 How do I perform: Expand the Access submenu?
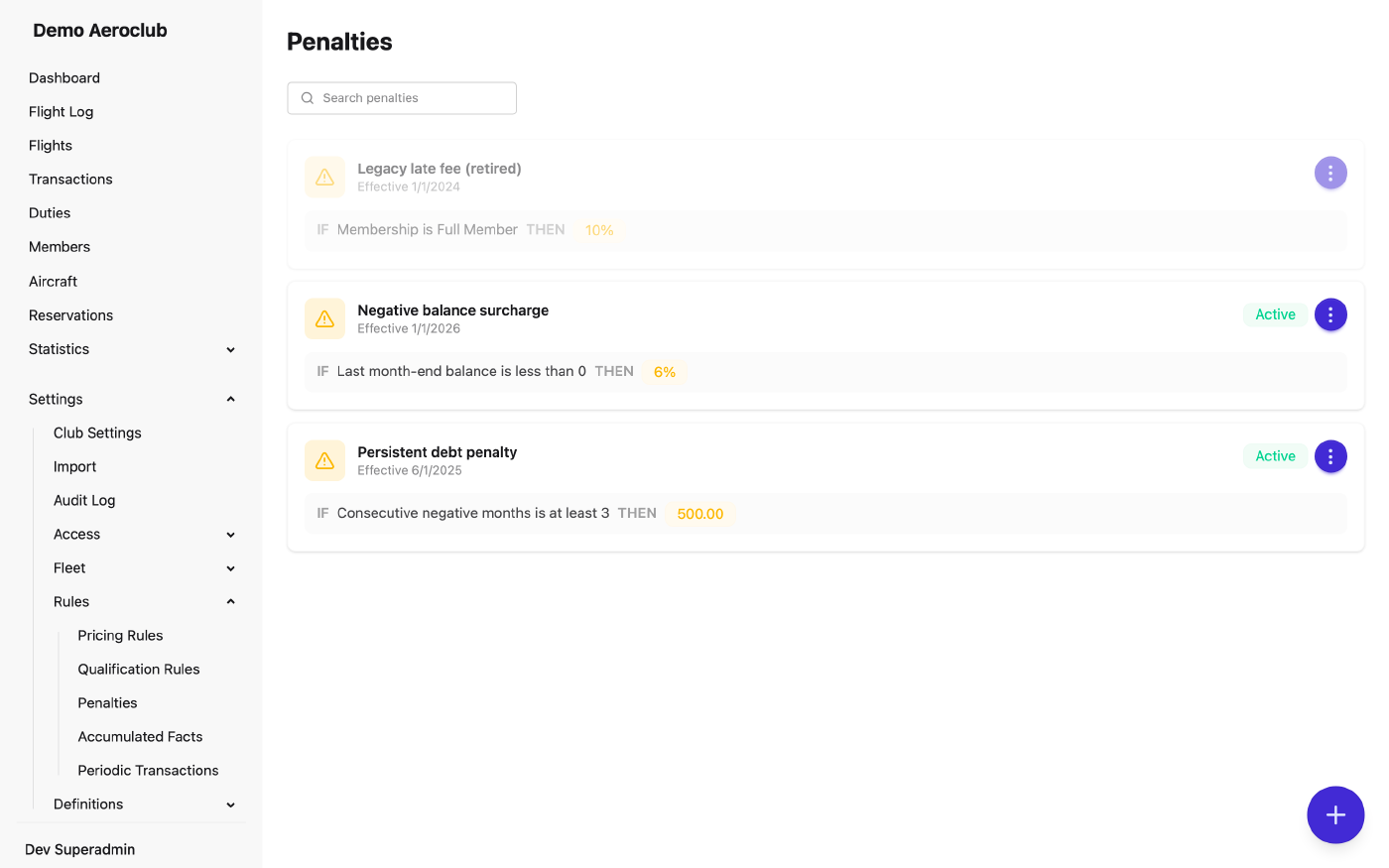[x=230, y=535]
